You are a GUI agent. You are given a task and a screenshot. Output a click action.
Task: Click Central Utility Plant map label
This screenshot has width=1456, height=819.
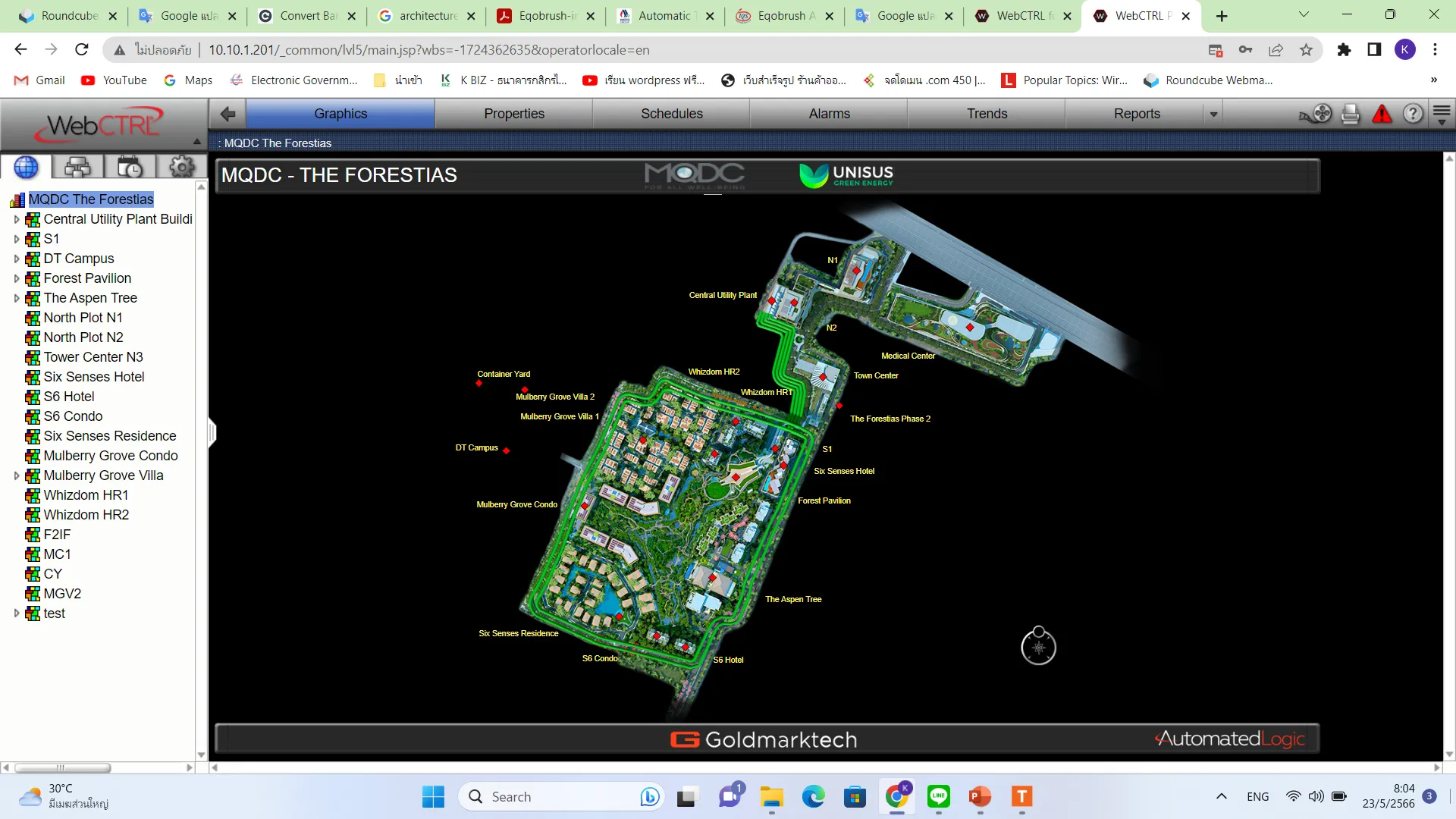coord(723,296)
